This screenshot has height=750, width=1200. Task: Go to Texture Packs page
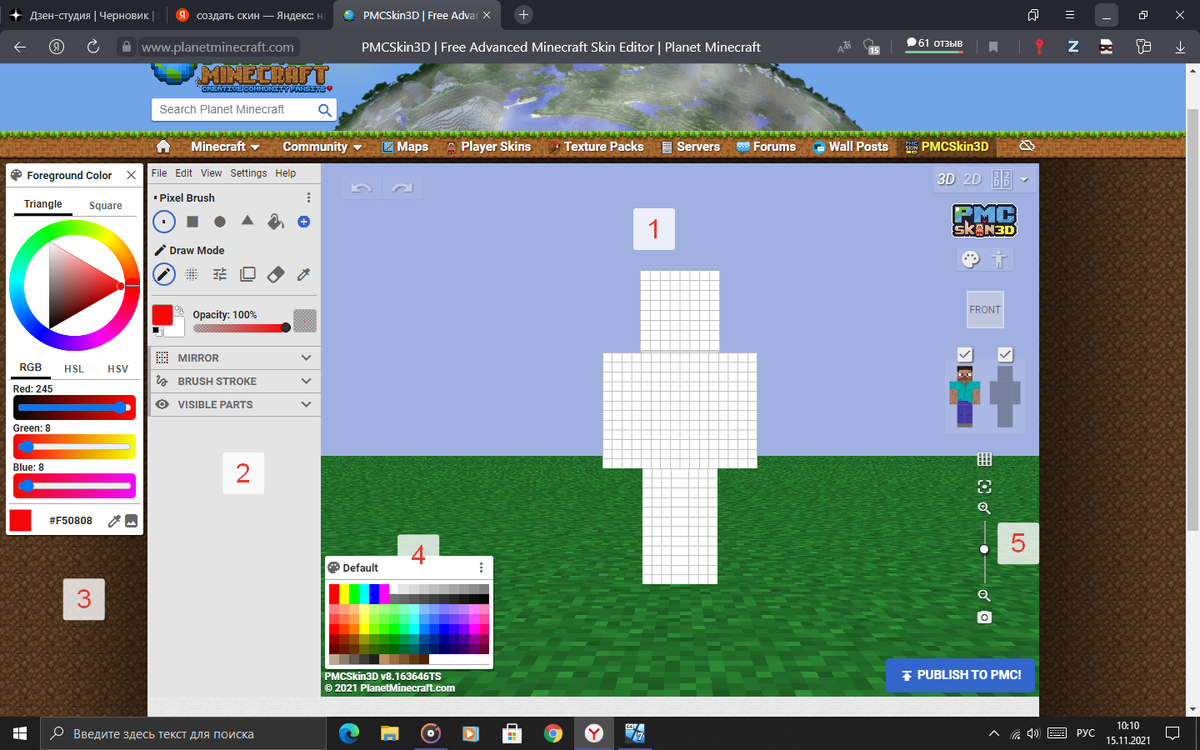(x=596, y=146)
